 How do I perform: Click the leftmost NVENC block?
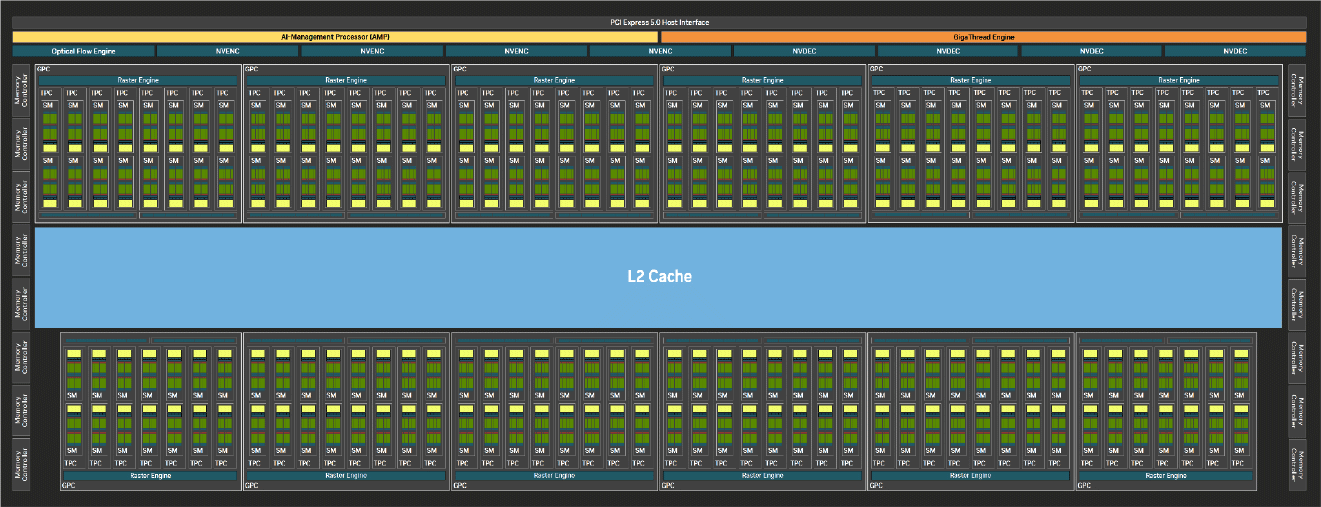228,51
